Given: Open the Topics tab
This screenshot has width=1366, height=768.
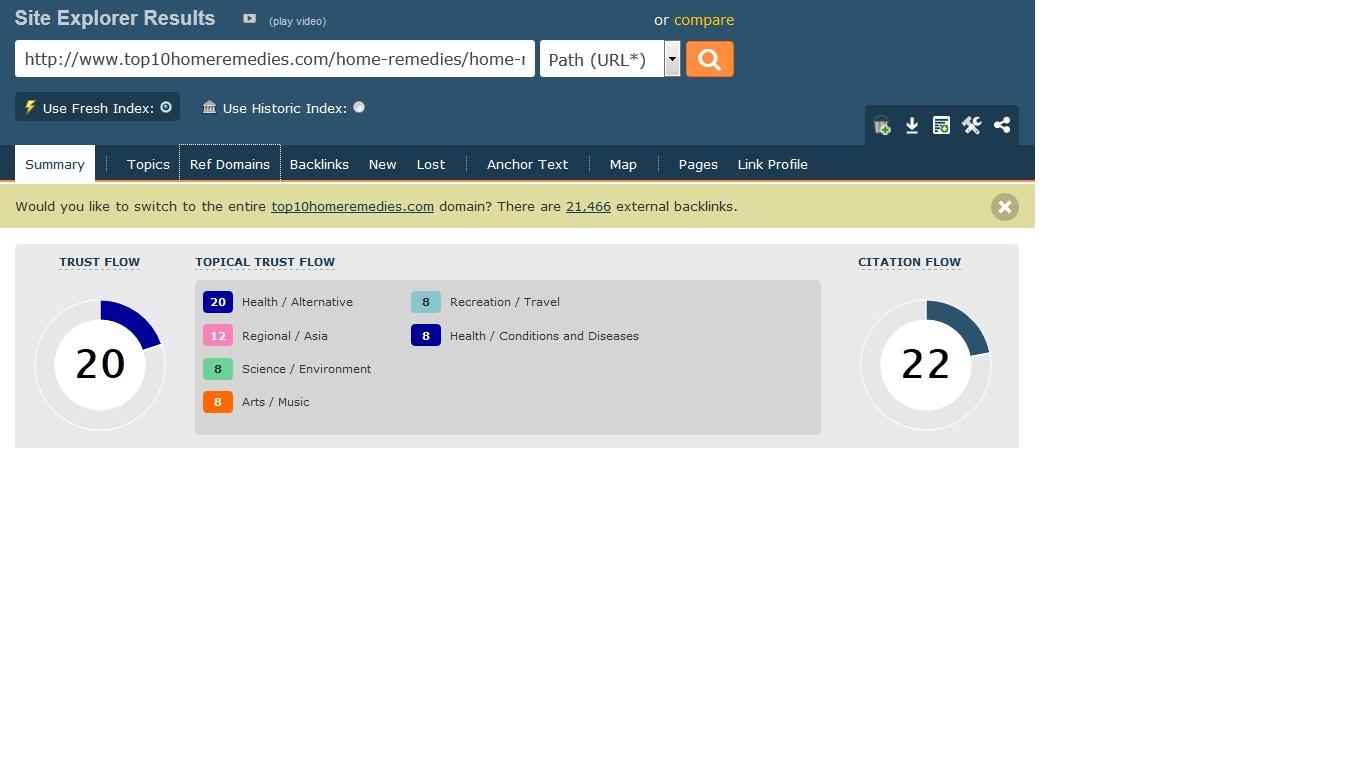Looking at the screenshot, I should pos(148,164).
